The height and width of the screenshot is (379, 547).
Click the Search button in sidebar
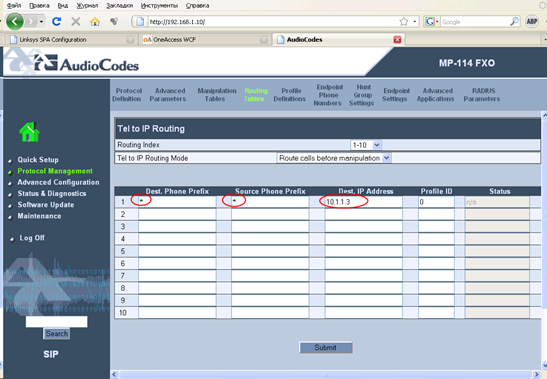pos(57,334)
